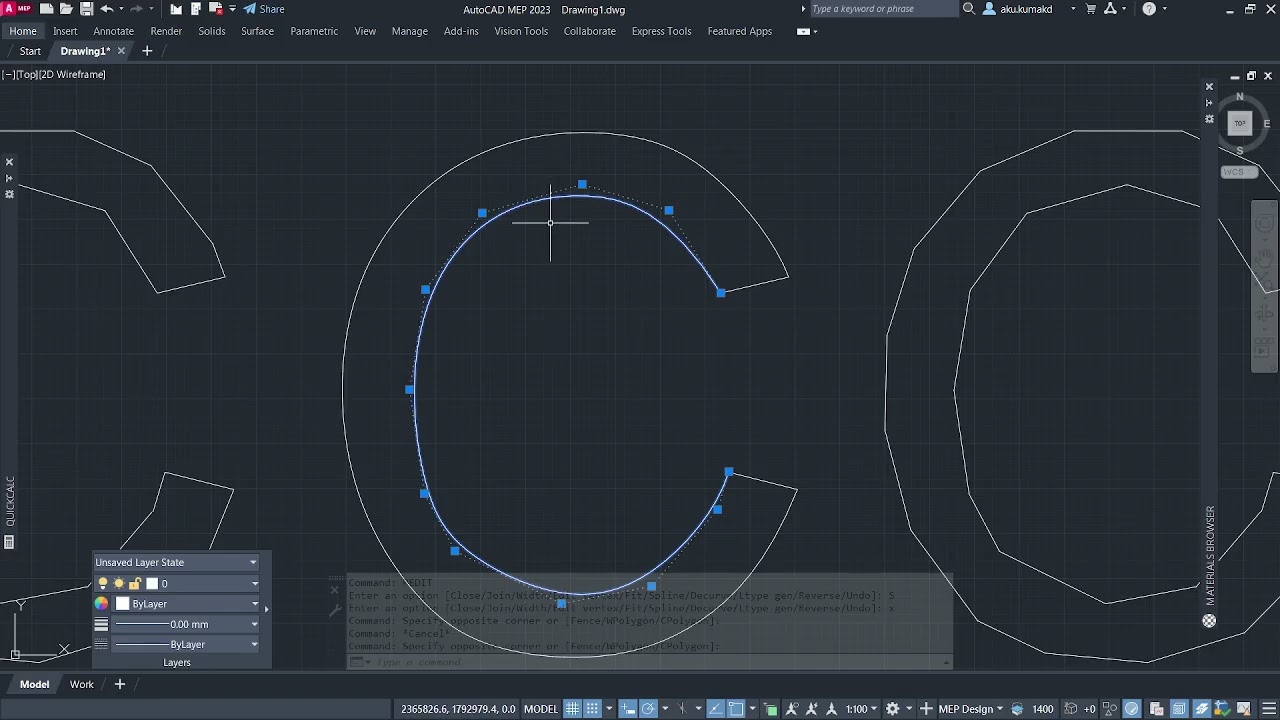
Task: Open the 1:100 annotation scale dropdown
Action: [x=861, y=709]
